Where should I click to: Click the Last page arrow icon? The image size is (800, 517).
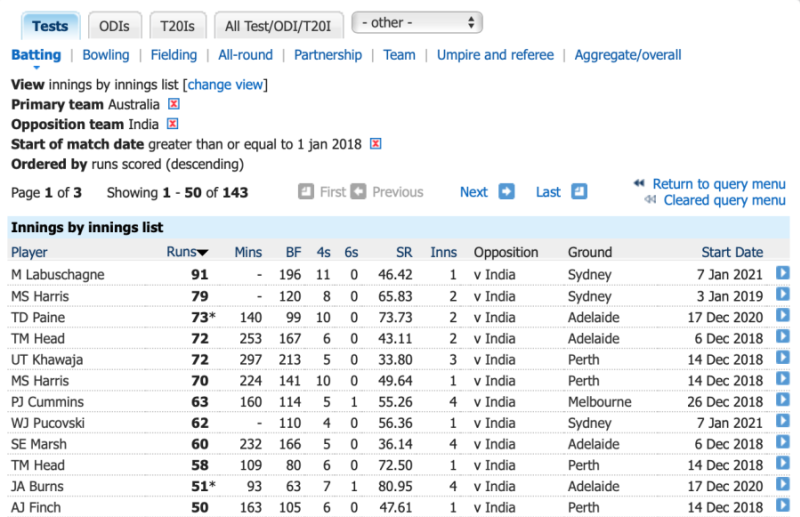(x=579, y=192)
